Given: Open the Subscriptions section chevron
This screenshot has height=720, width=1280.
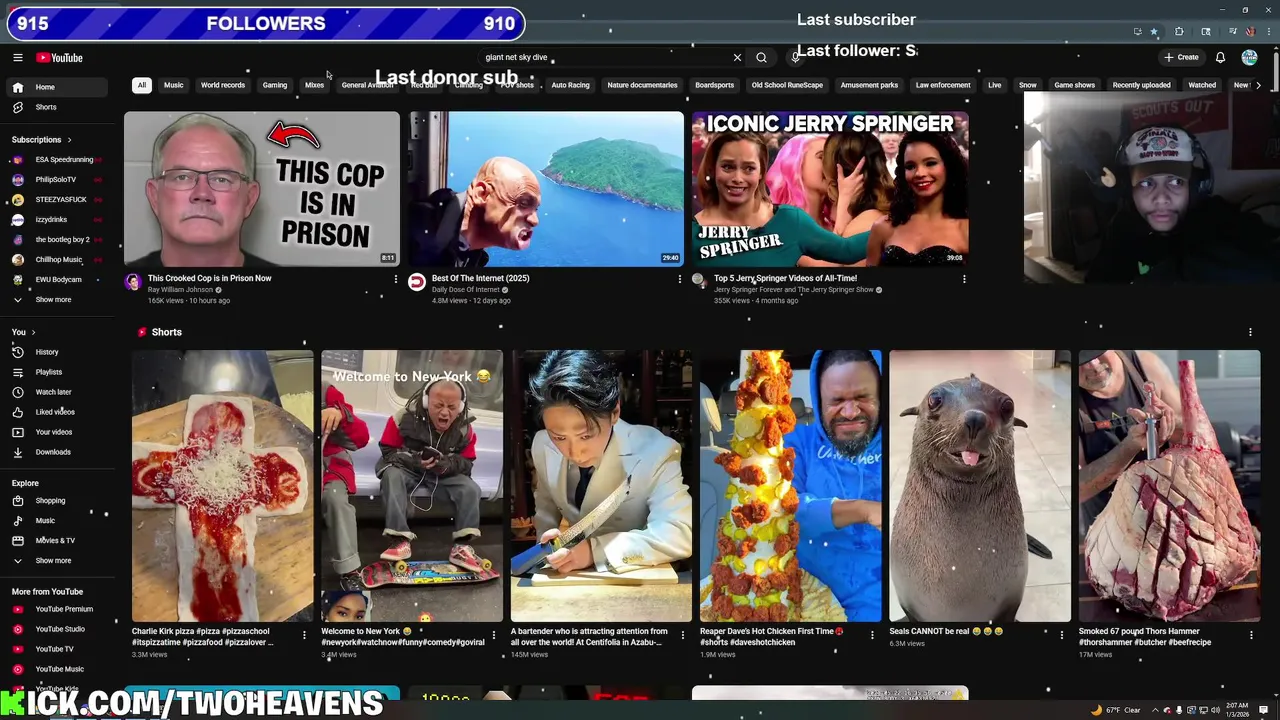Looking at the screenshot, I should point(69,140).
